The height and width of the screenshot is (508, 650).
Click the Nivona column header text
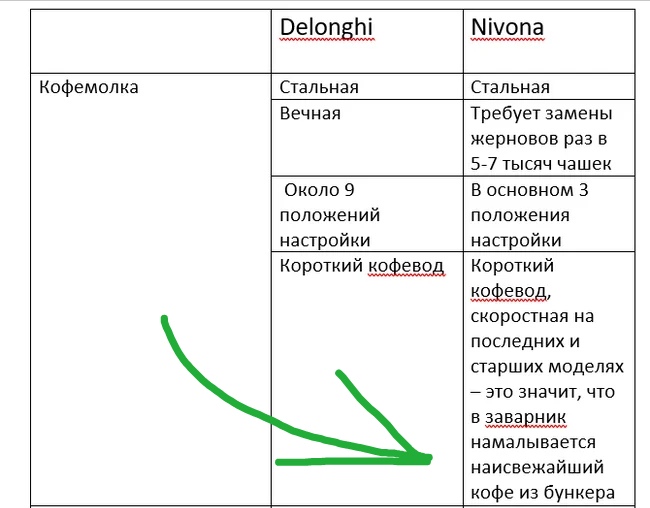[507, 27]
